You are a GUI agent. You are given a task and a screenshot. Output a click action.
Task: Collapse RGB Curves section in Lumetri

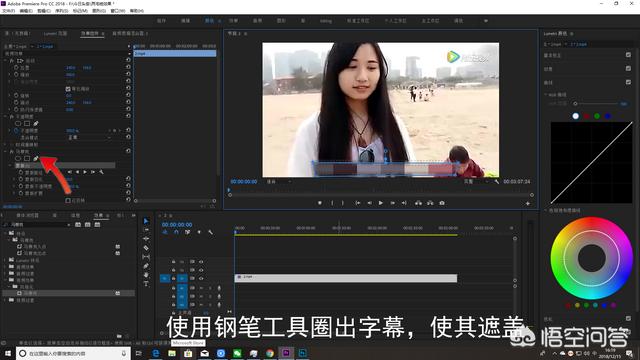point(546,95)
